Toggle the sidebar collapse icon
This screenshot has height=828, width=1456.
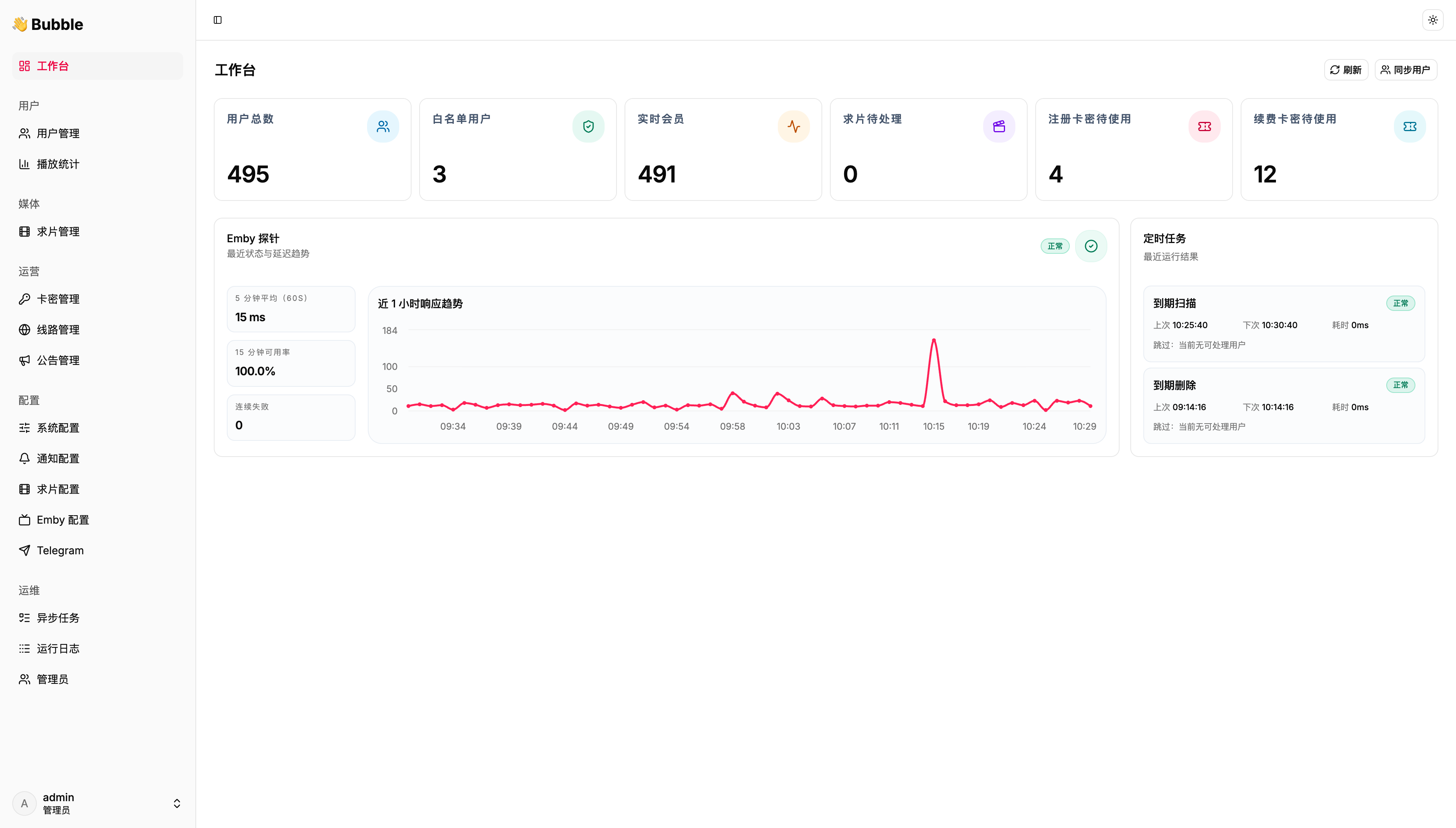click(218, 20)
